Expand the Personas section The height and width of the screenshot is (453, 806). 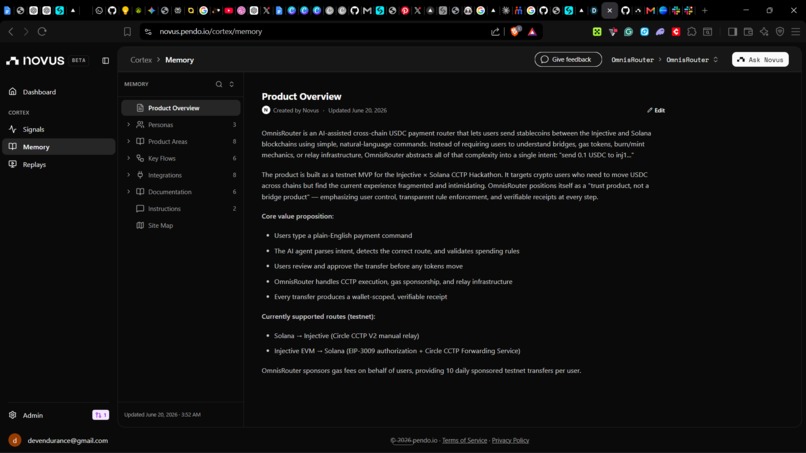coord(129,124)
